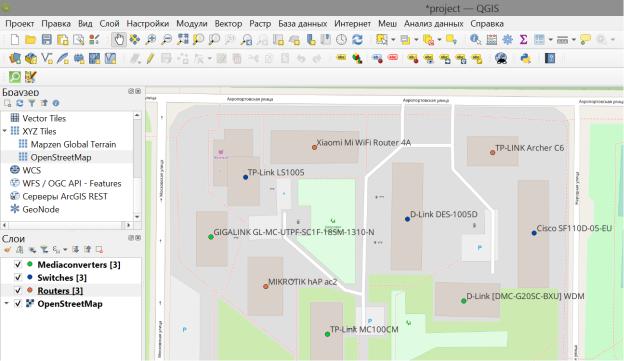Image resolution: width=624 pixels, height=361 pixels.
Task: Open the Processing Toolbox gear icon
Action: pyautogui.click(x=507, y=39)
